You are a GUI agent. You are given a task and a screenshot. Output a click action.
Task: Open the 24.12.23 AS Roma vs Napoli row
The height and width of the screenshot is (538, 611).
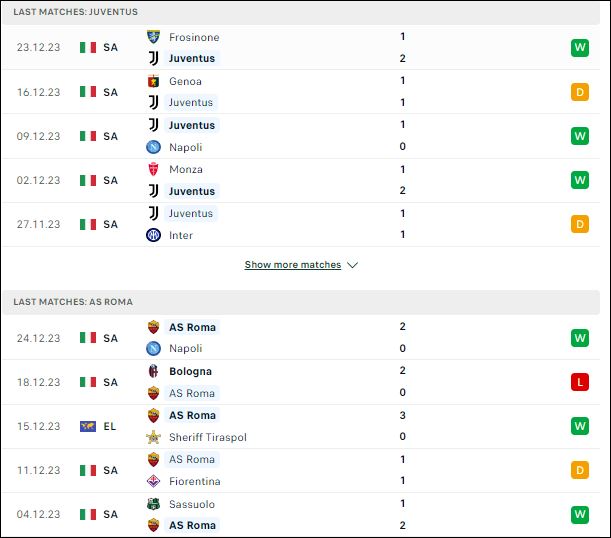[x=301, y=337]
